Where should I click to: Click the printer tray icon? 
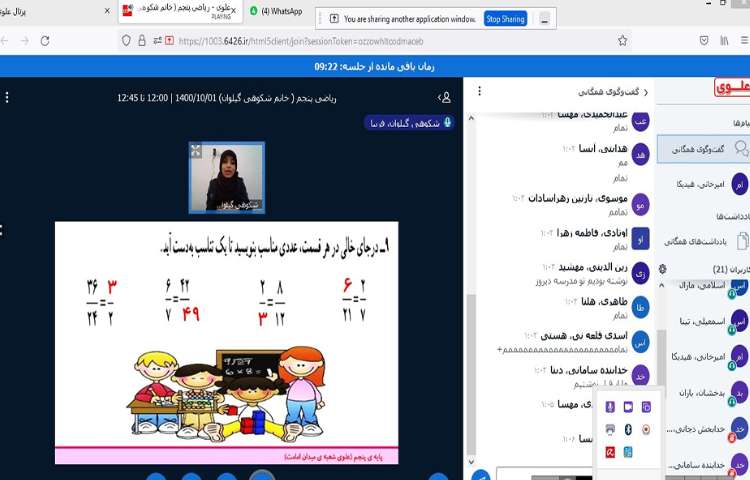tap(610, 429)
